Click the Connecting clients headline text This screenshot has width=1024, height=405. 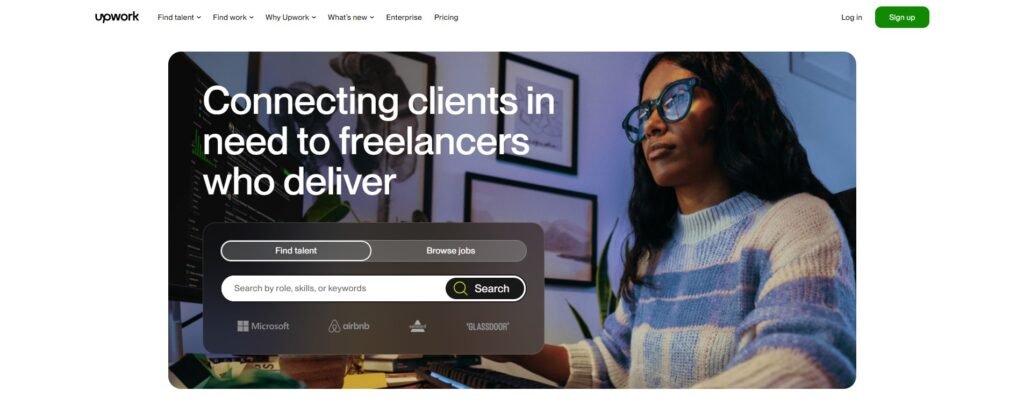(x=379, y=142)
